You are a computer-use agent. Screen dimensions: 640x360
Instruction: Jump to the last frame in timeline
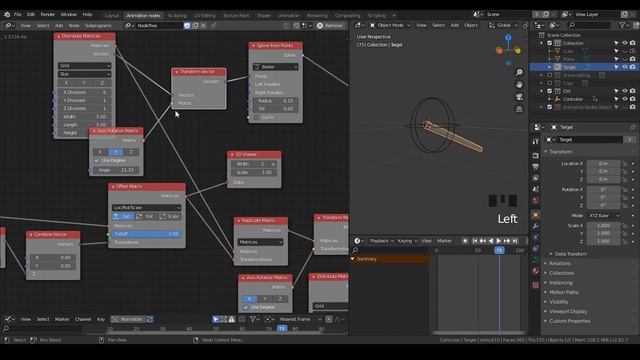[x=515, y=241]
